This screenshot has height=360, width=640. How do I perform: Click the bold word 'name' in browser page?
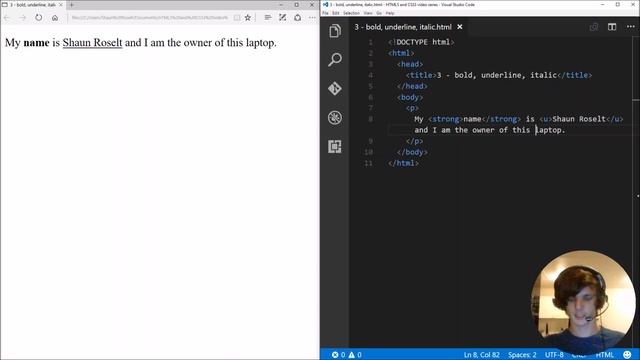point(36,42)
